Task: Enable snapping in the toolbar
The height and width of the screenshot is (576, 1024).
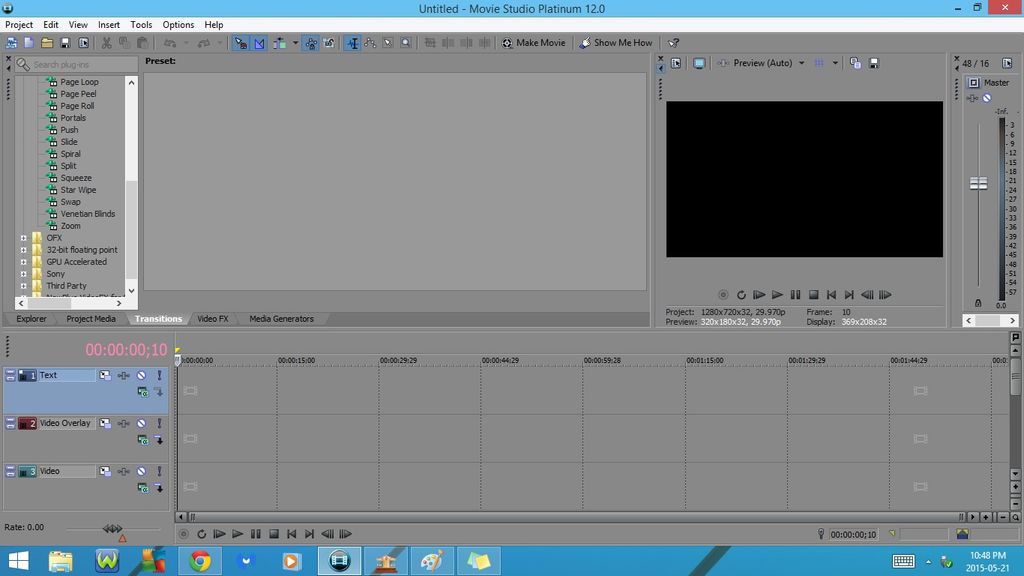Action: click(352, 42)
